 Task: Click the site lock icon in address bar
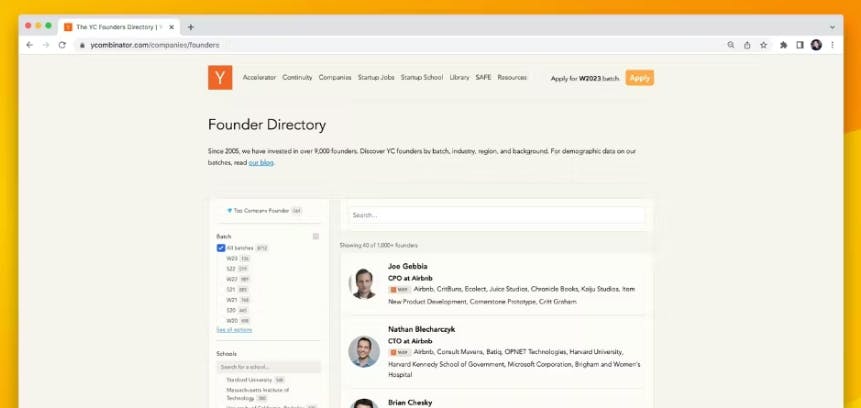(82, 45)
